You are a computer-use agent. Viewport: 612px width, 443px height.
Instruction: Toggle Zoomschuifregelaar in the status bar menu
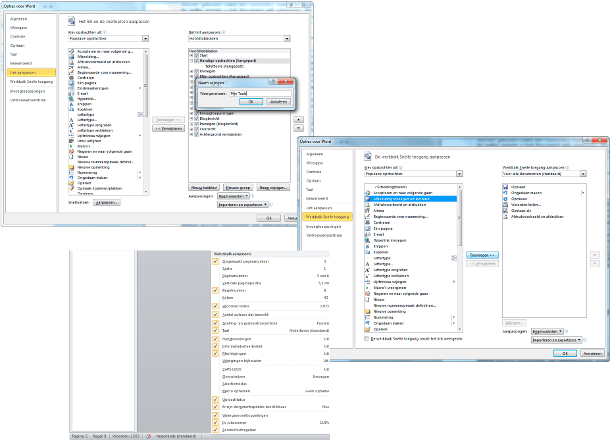tap(215, 430)
